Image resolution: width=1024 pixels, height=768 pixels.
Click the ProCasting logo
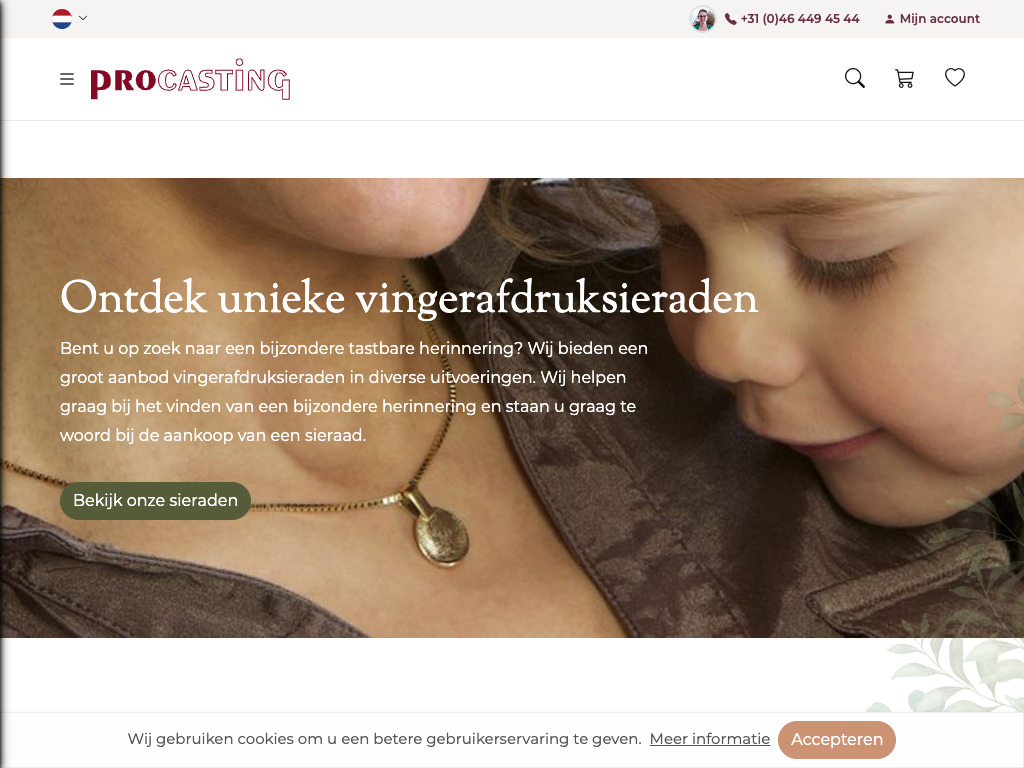(190, 79)
